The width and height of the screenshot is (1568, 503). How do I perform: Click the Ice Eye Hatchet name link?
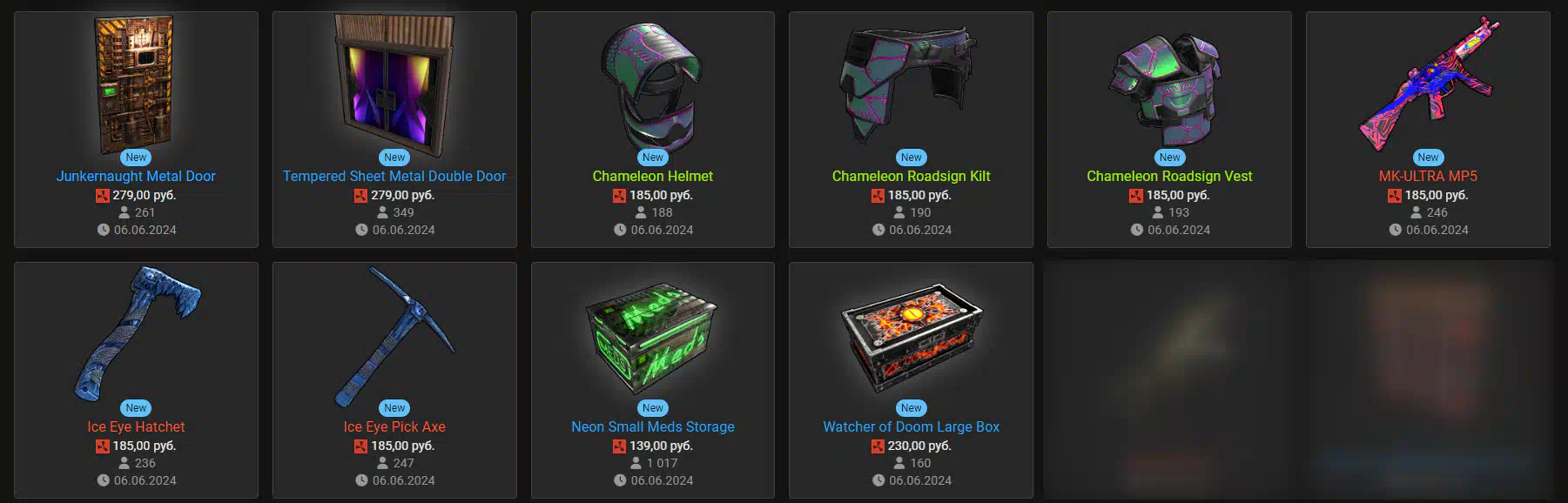(x=136, y=426)
